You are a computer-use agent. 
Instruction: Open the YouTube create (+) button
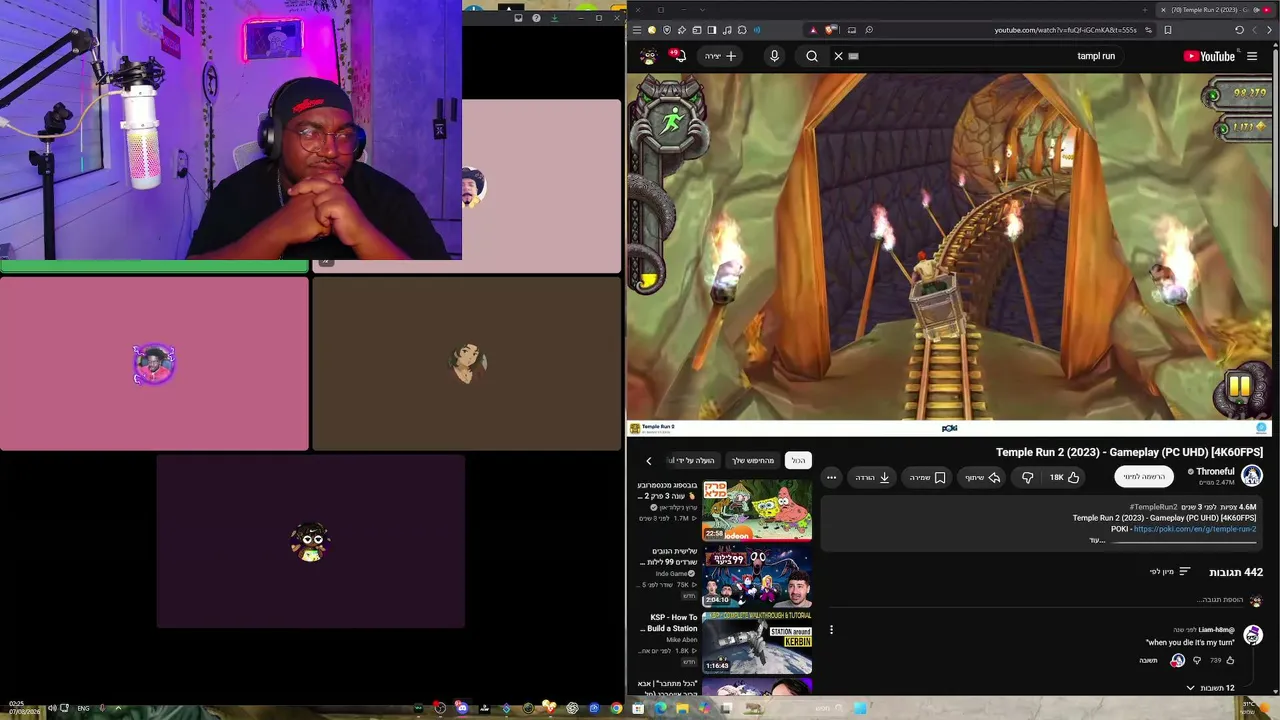point(720,56)
